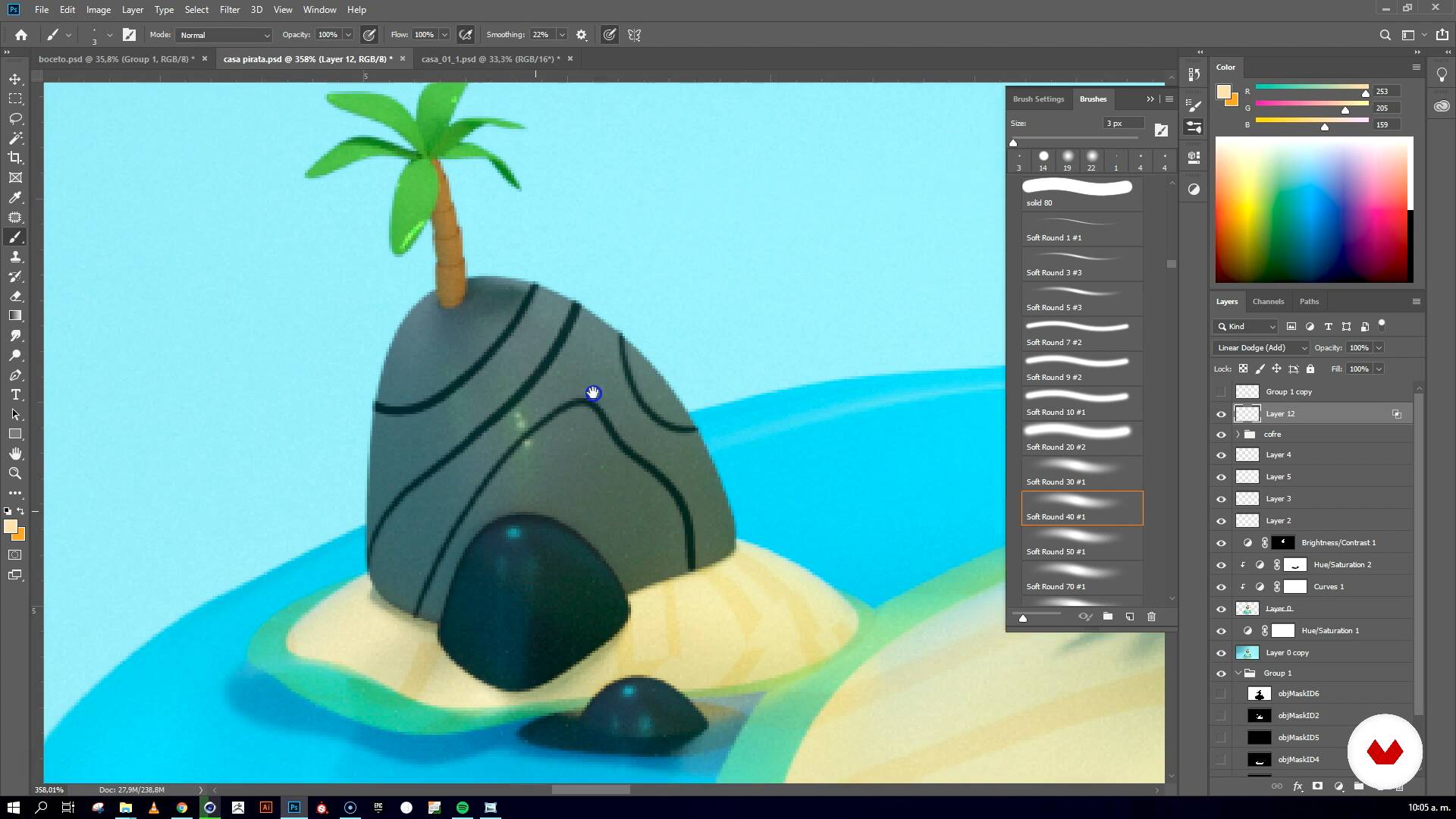
Task: Create new brush group folder
Action: point(1108,617)
